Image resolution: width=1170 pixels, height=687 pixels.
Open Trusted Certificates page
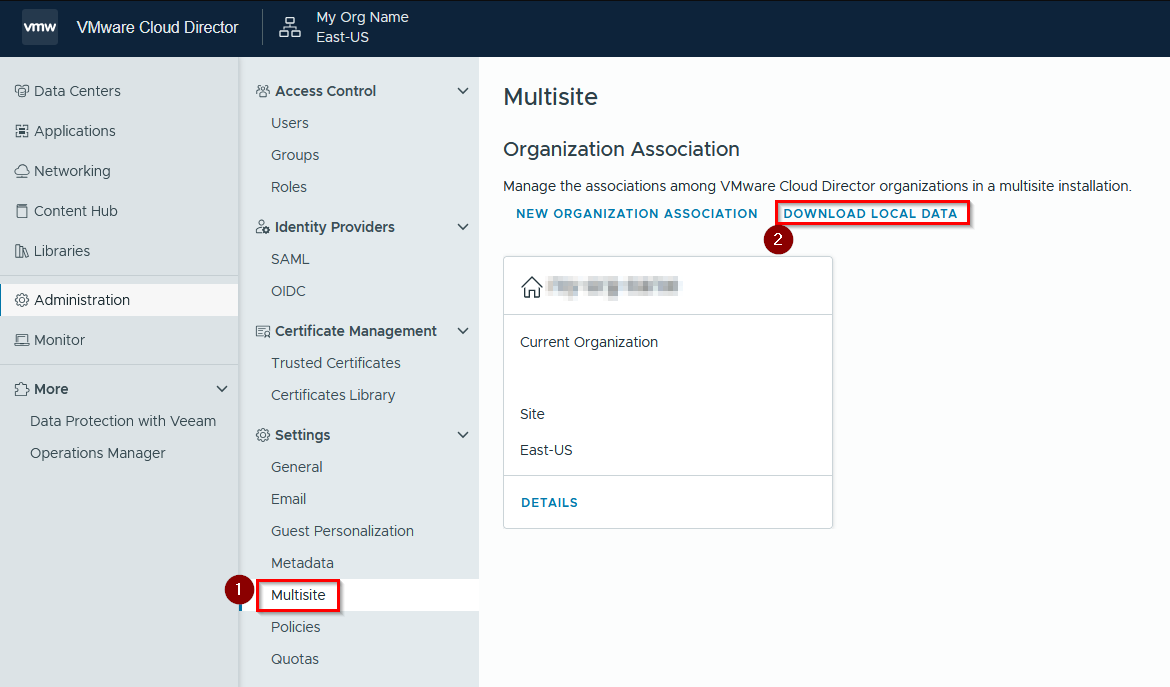coord(336,363)
